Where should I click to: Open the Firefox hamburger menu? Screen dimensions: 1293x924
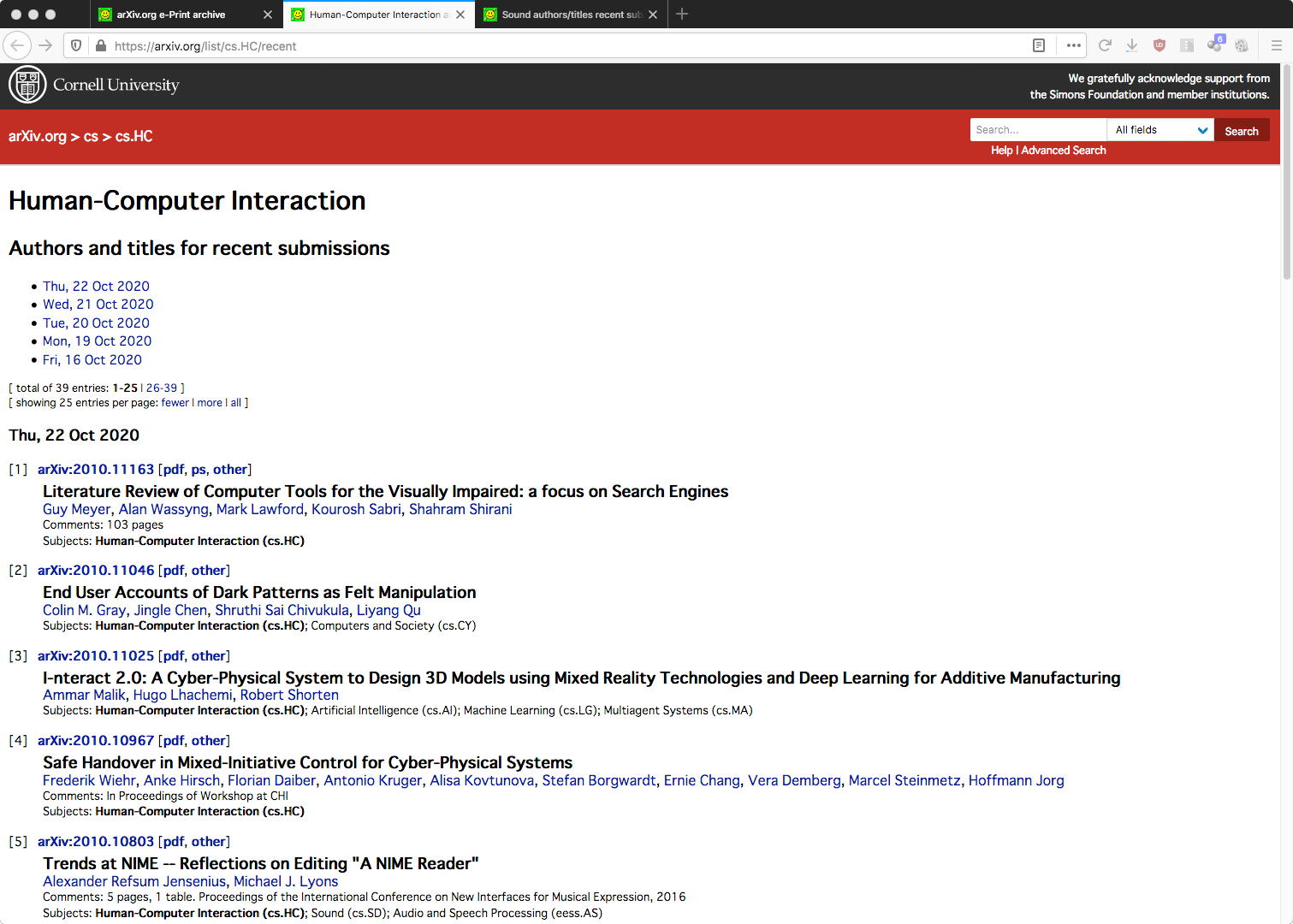(1276, 45)
